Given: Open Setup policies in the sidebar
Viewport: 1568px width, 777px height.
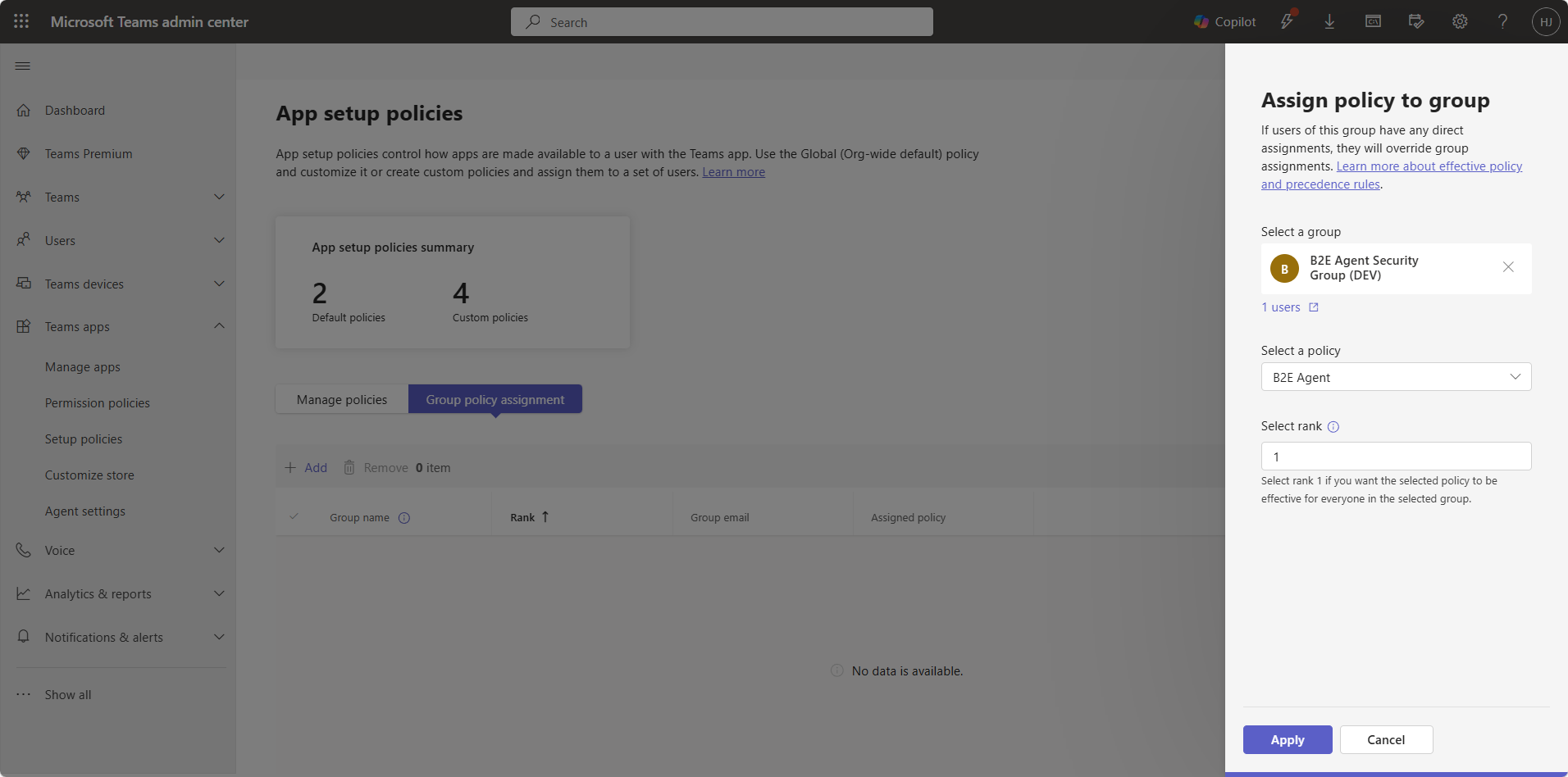Looking at the screenshot, I should [x=84, y=439].
